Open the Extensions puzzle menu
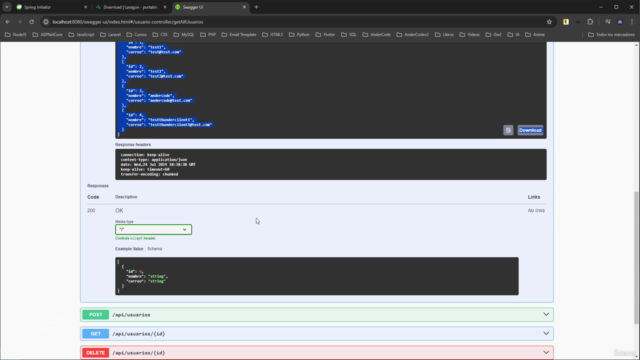640x360 pixels. 590,22
